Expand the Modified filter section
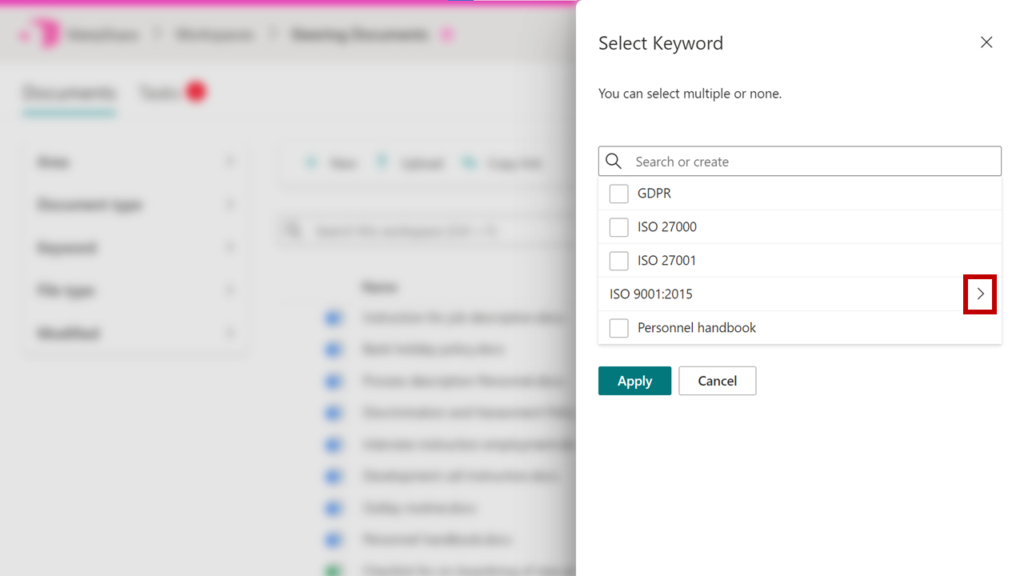The width and height of the screenshot is (1024, 576). click(230, 334)
